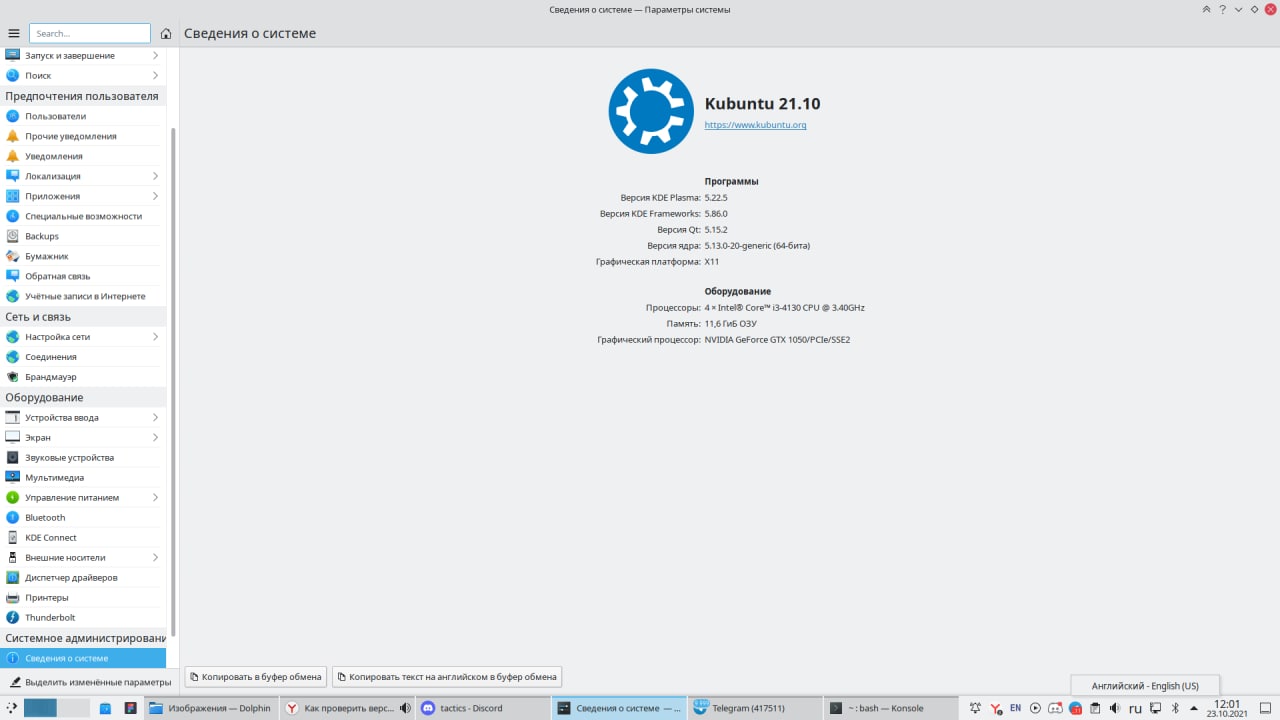Image resolution: width=1280 pixels, height=720 pixels.
Task: Open Звуковые устройства settings
Action: pyautogui.click(x=83, y=457)
